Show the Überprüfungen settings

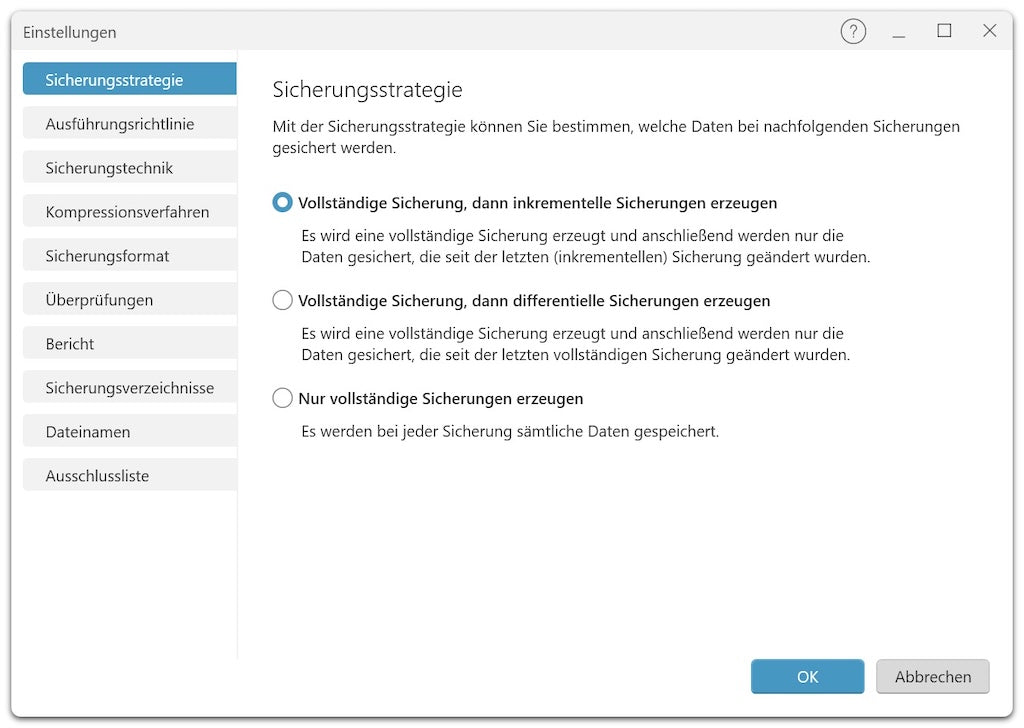click(129, 300)
